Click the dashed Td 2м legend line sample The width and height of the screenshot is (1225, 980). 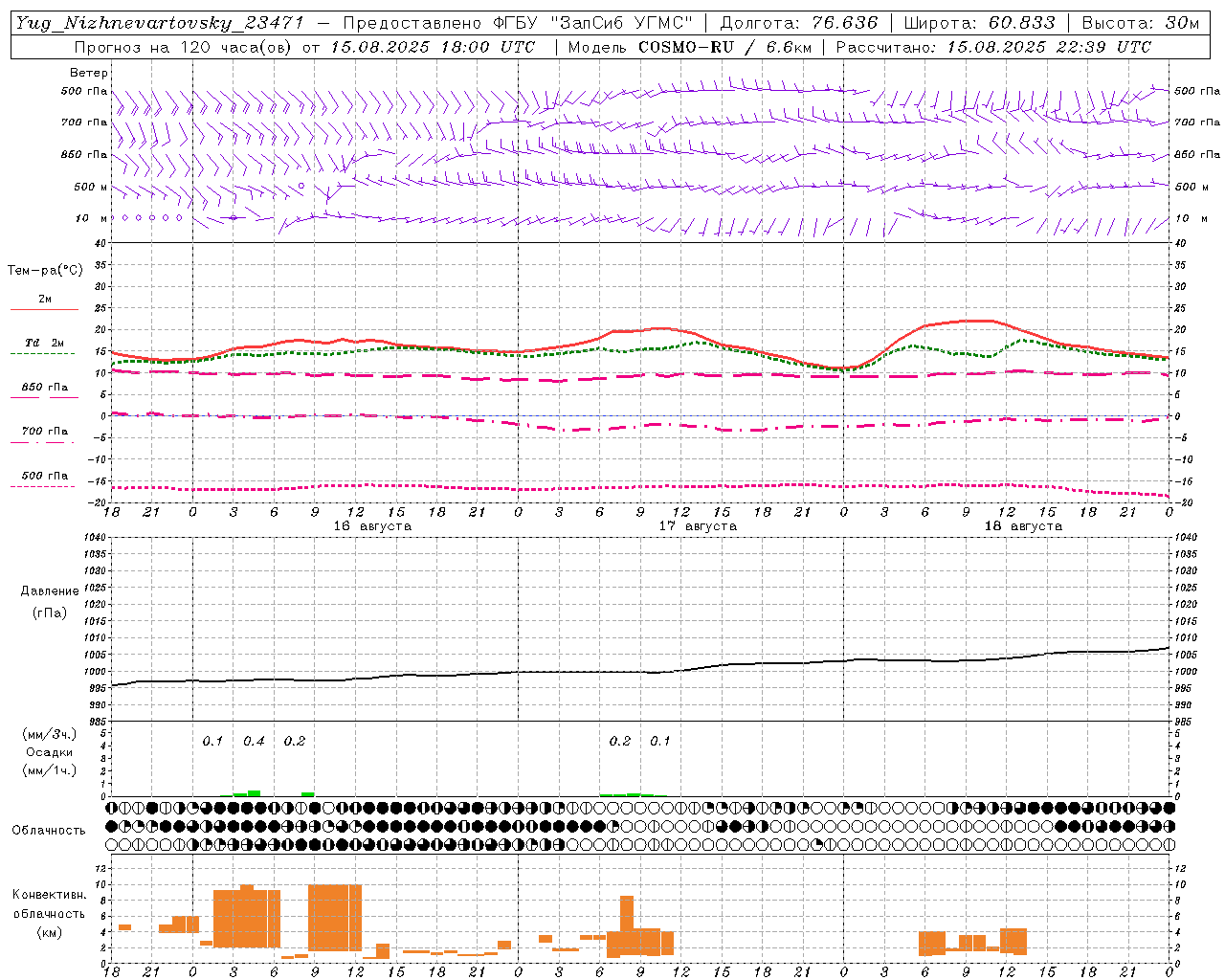point(42,353)
